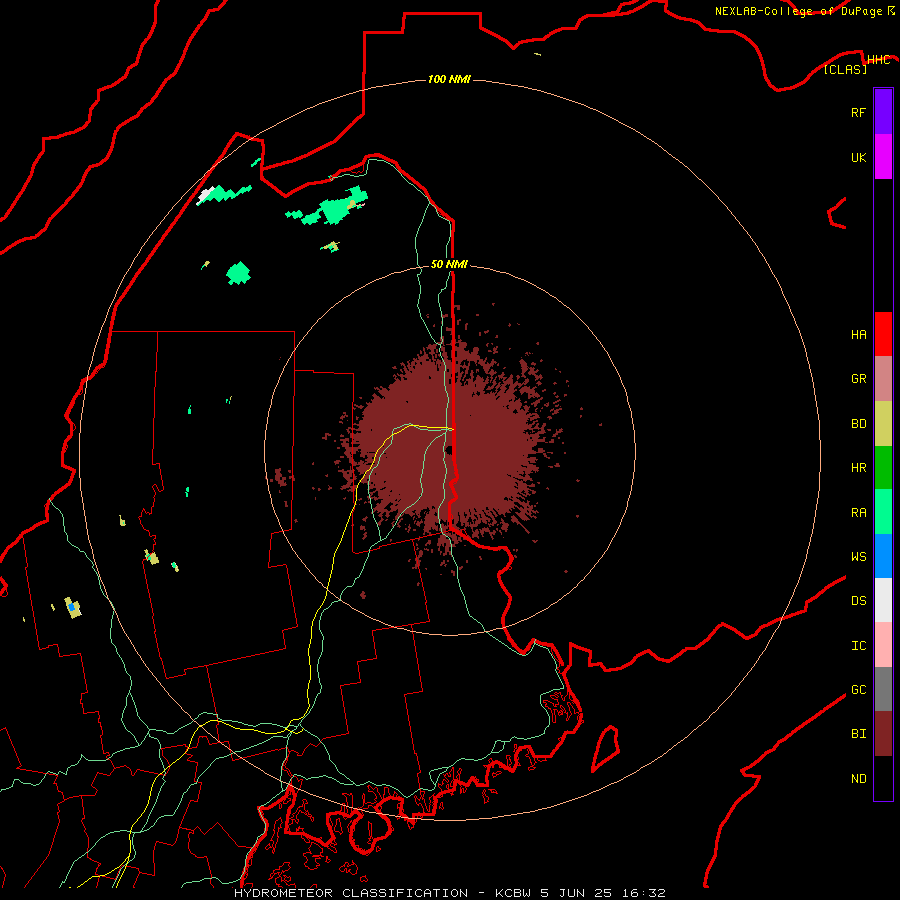
Task: Click the light green RA swatch
Action: tap(883, 512)
